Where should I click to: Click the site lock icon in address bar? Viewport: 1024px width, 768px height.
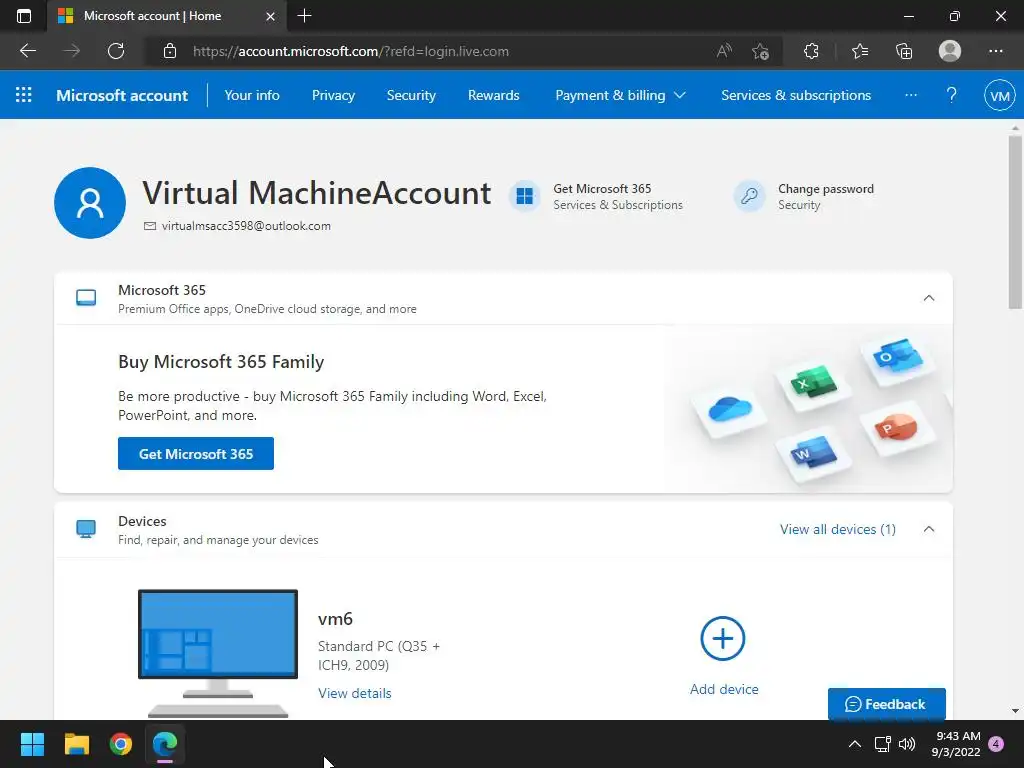[x=170, y=51]
